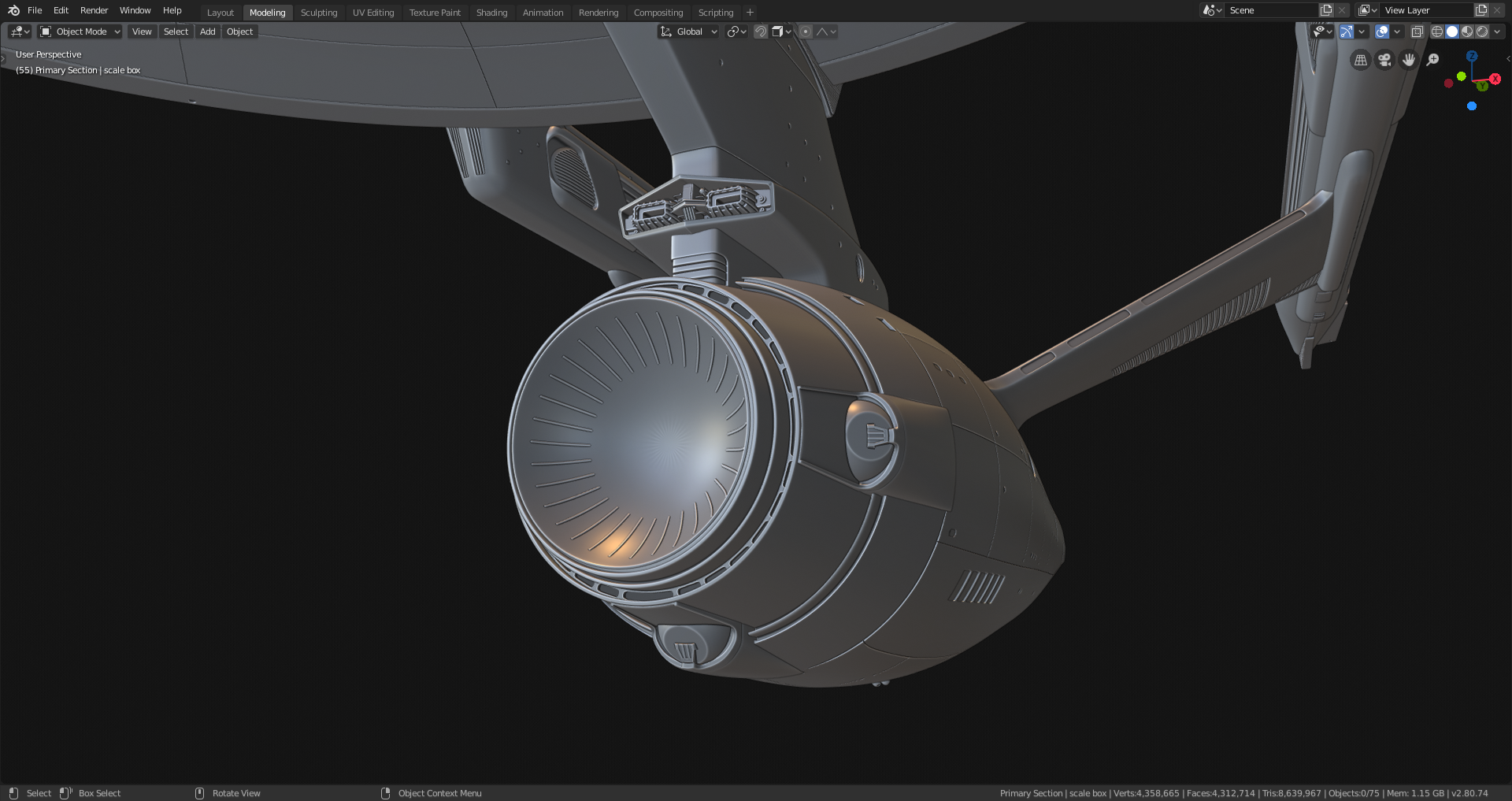
Task: Toggle viewport gizmos display
Action: pyautogui.click(x=1347, y=32)
